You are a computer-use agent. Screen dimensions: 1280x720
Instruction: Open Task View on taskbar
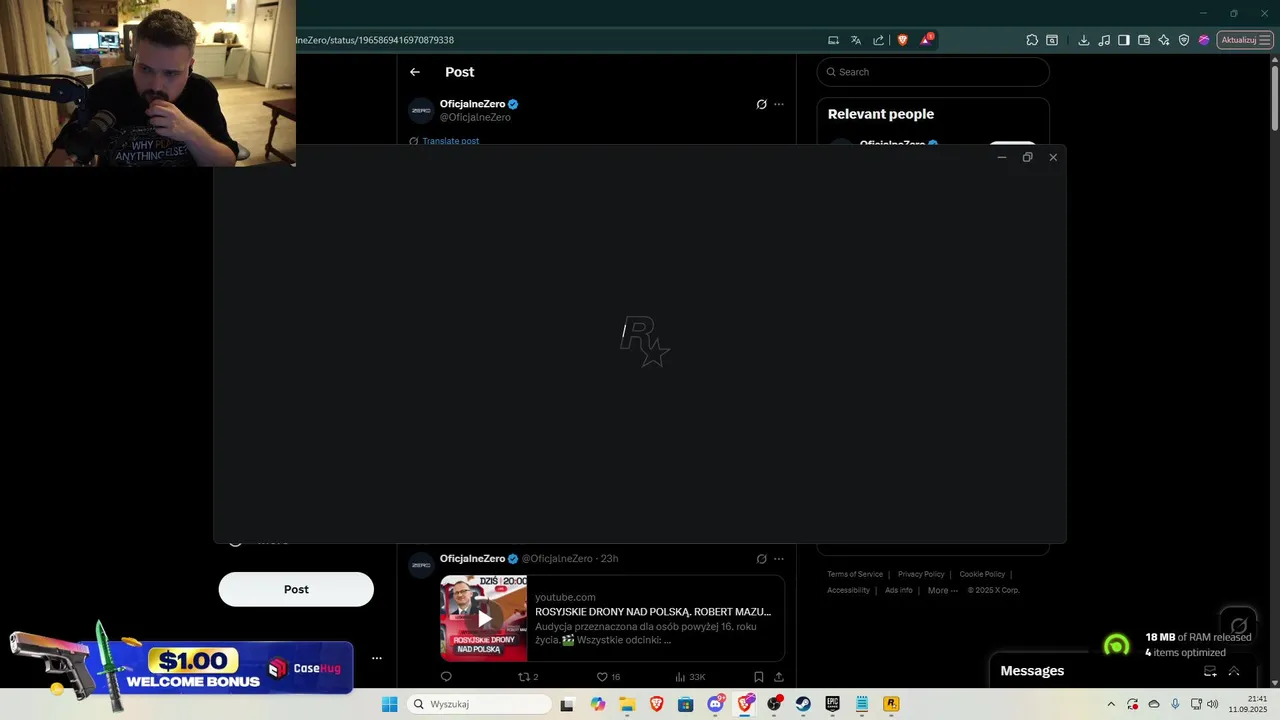click(567, 704)
